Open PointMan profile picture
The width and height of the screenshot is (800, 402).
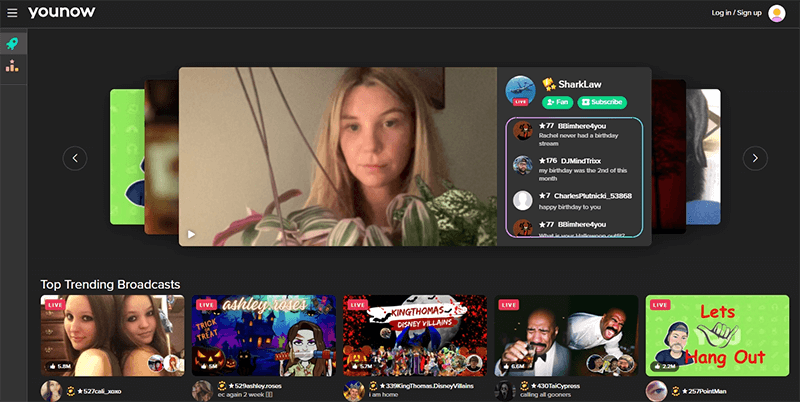(656, 391)
